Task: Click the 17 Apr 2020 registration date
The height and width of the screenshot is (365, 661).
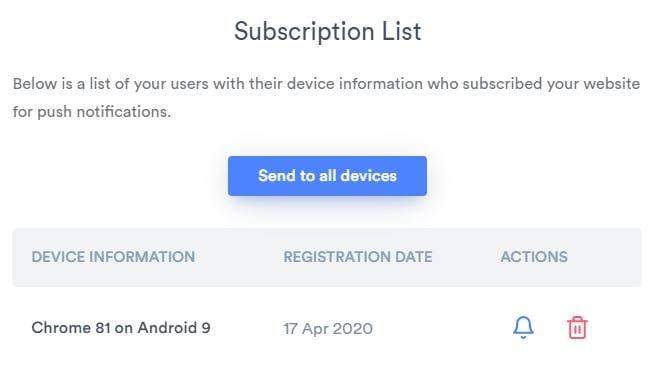Action: coord(328,328)
